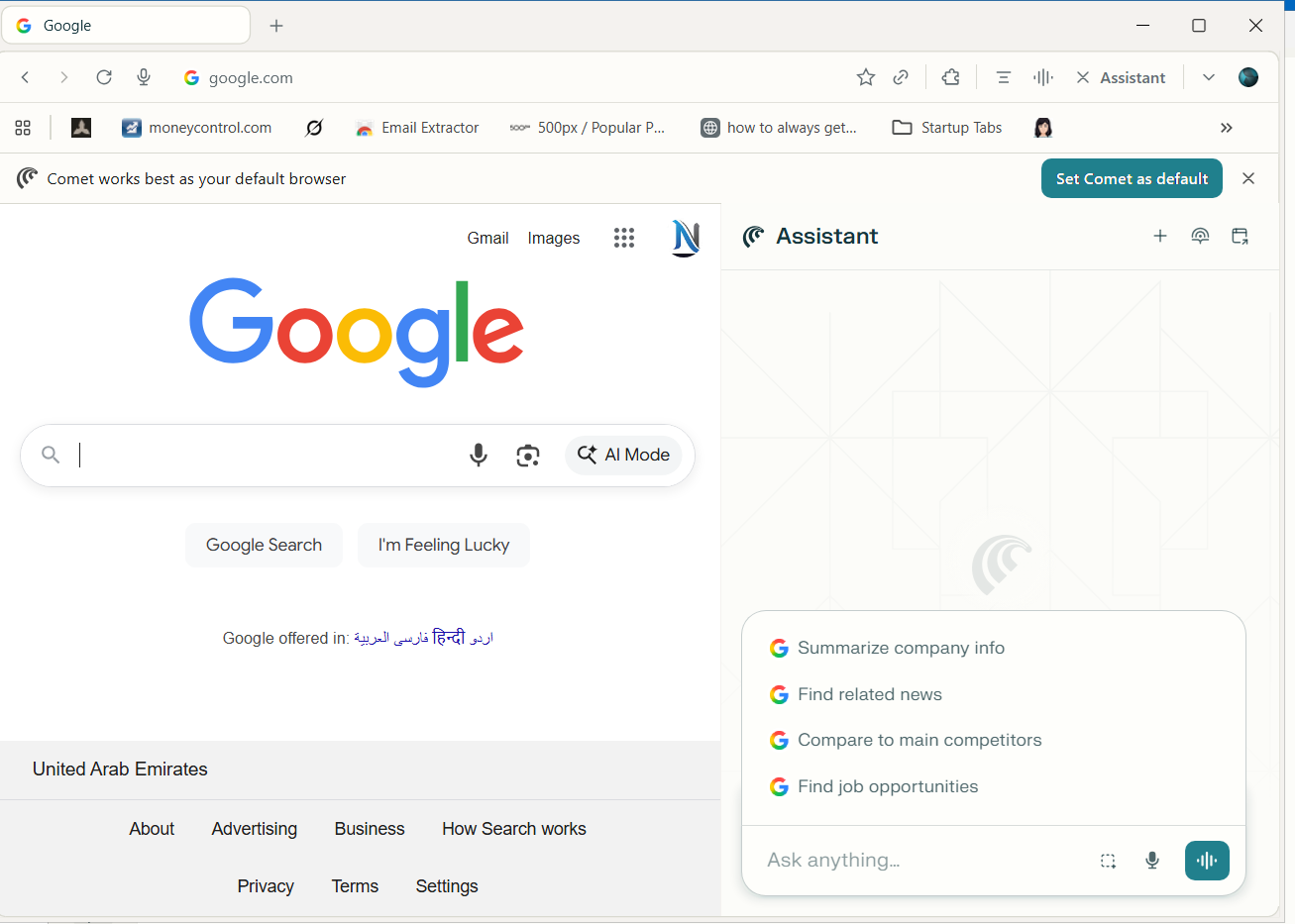Start voice search with Google microphone
Screen dimensions: 1295x924
tap(479, 455)
